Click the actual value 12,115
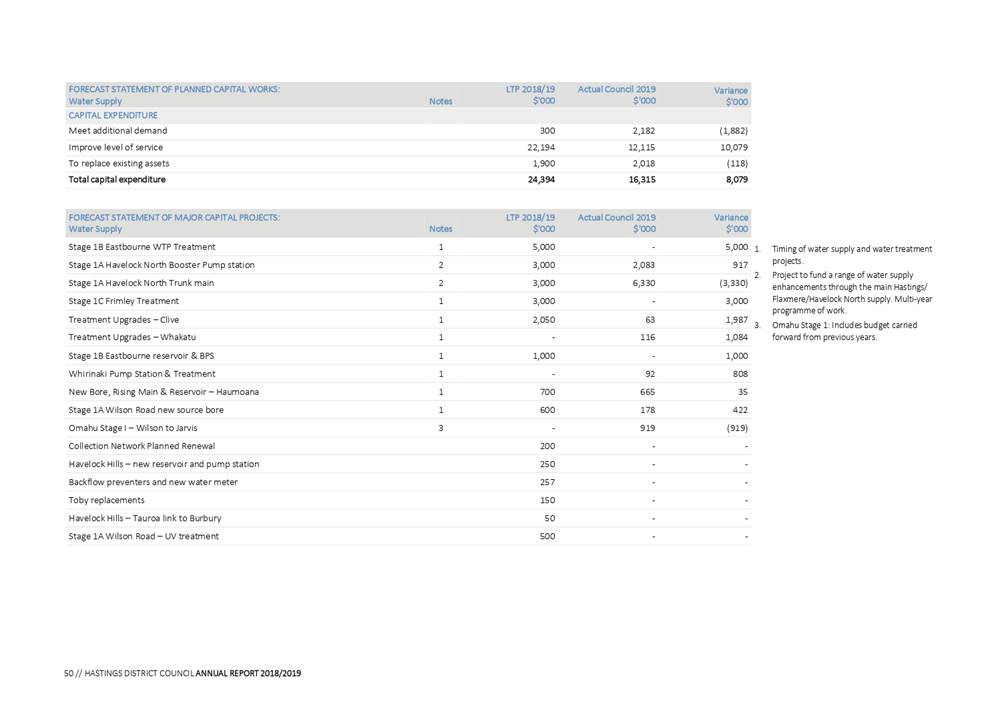Viewport: 996px width, 711px height. click(642, 147)
